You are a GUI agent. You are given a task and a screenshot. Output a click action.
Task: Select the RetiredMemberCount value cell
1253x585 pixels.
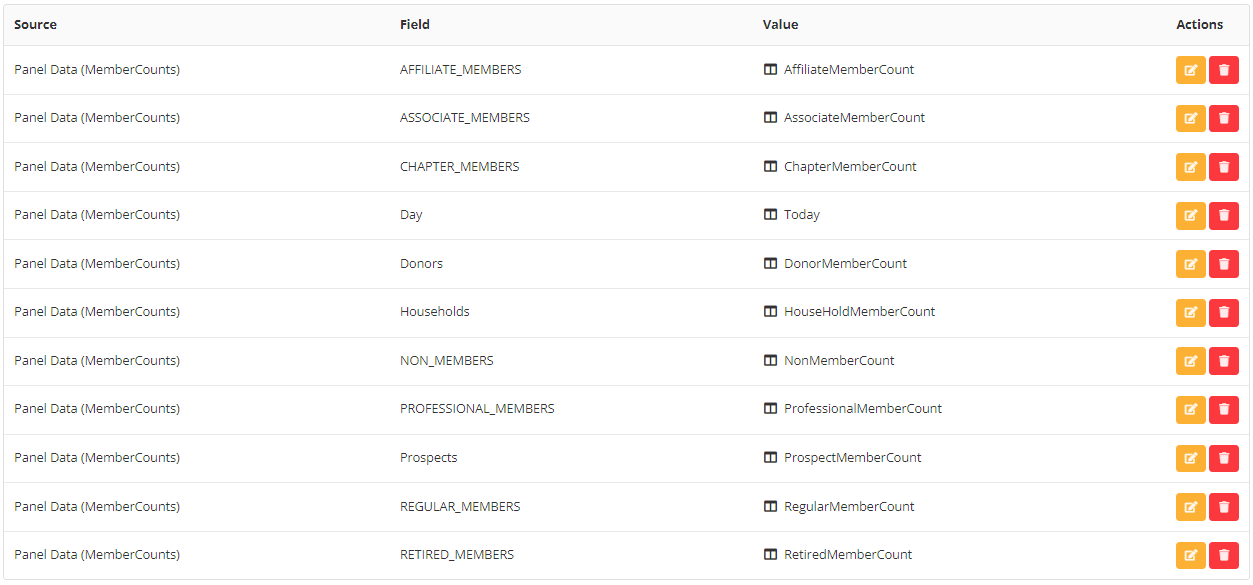848,555
